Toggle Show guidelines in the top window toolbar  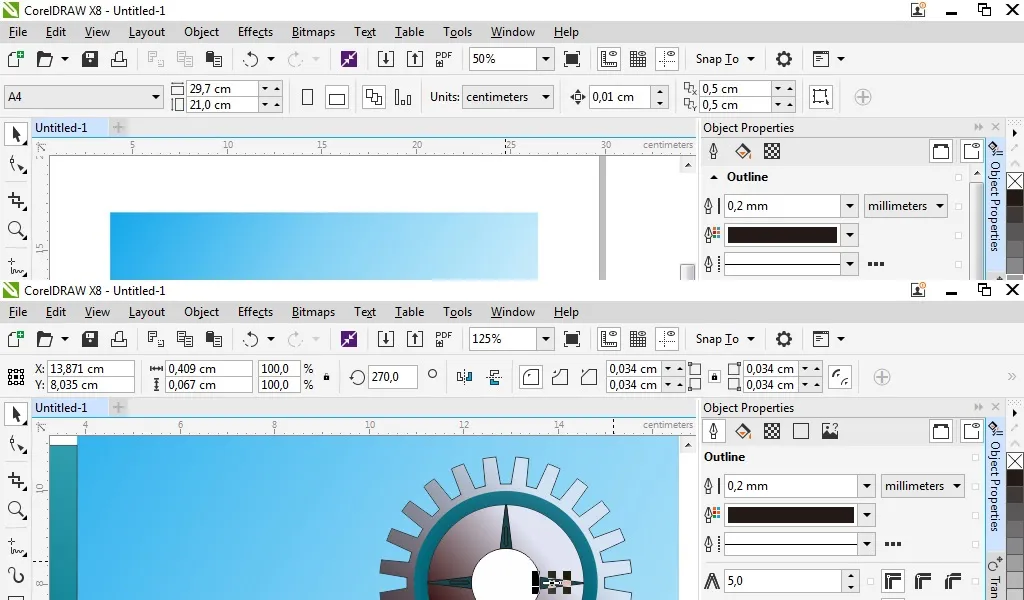[x=667, y=59]
